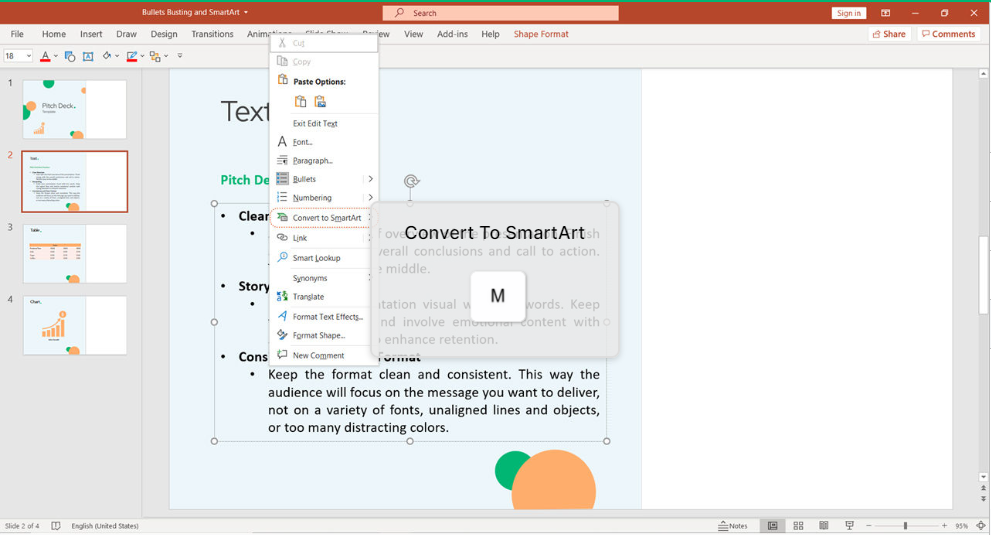Toggle Normal view button in status bar
991x535 pixels.
click(x=772, y=525)
